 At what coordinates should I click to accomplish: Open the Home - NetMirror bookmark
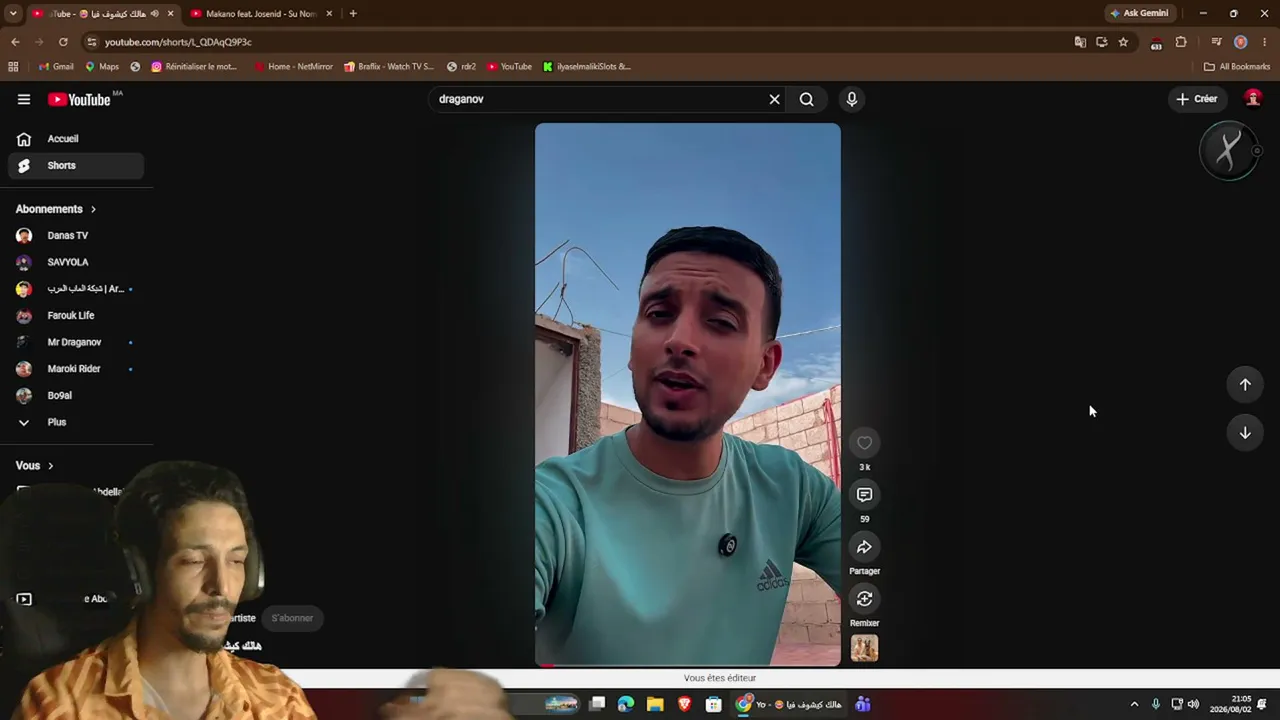[x=293, y=67]
